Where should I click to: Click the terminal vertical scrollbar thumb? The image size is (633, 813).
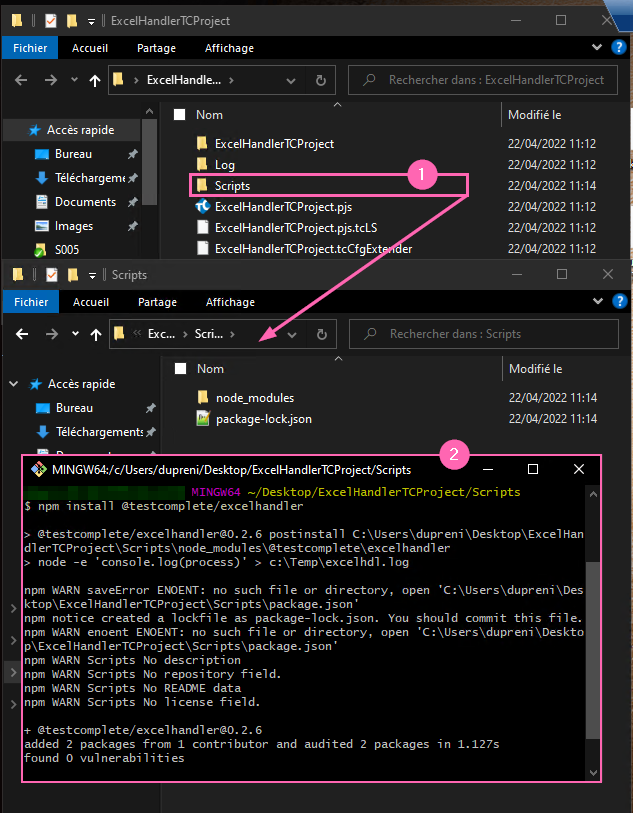pos(593,649)
